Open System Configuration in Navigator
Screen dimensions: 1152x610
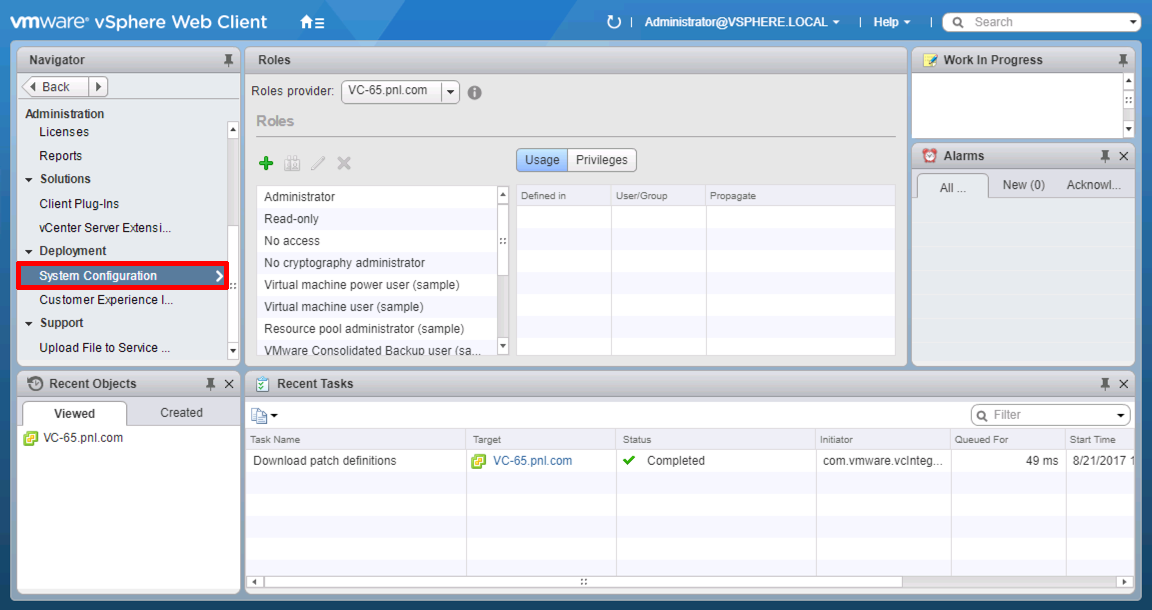pos(123,276)
